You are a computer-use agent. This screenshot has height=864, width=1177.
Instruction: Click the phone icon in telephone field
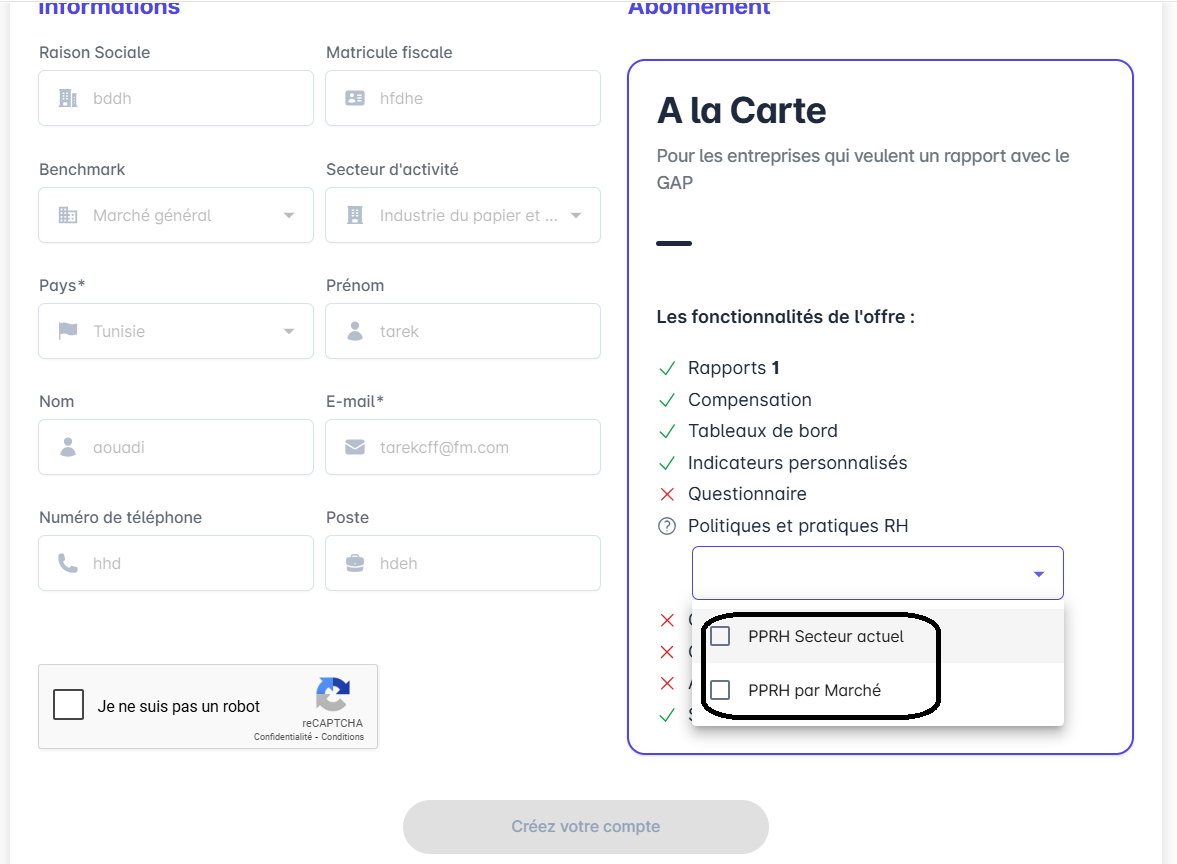point(68,563)
